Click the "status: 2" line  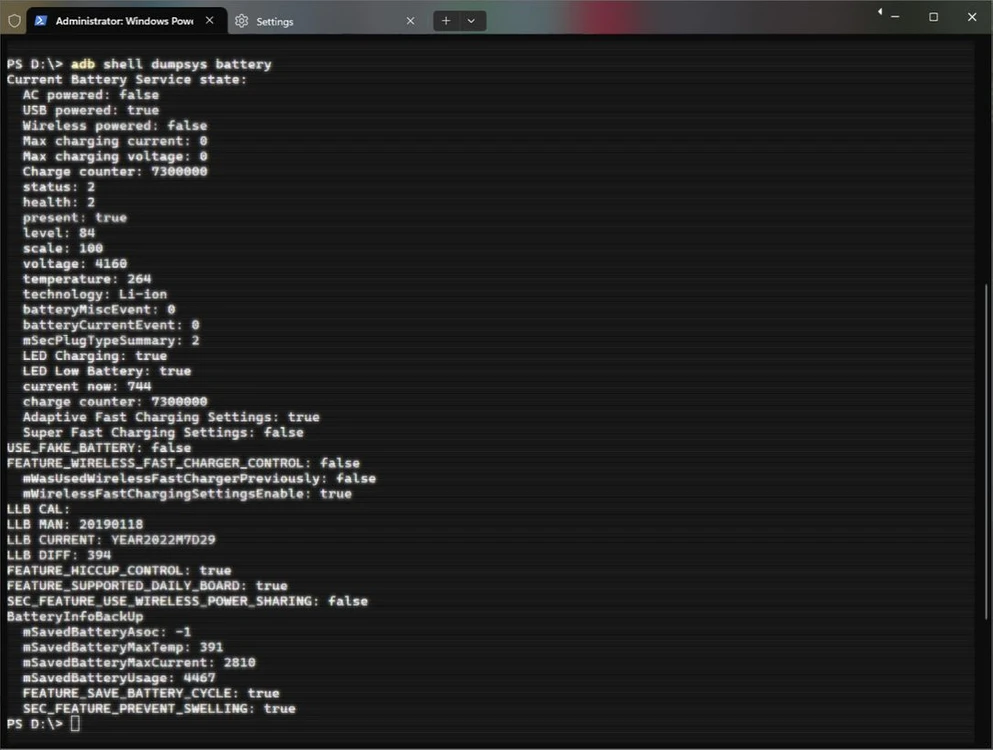(x=59, y=187)
